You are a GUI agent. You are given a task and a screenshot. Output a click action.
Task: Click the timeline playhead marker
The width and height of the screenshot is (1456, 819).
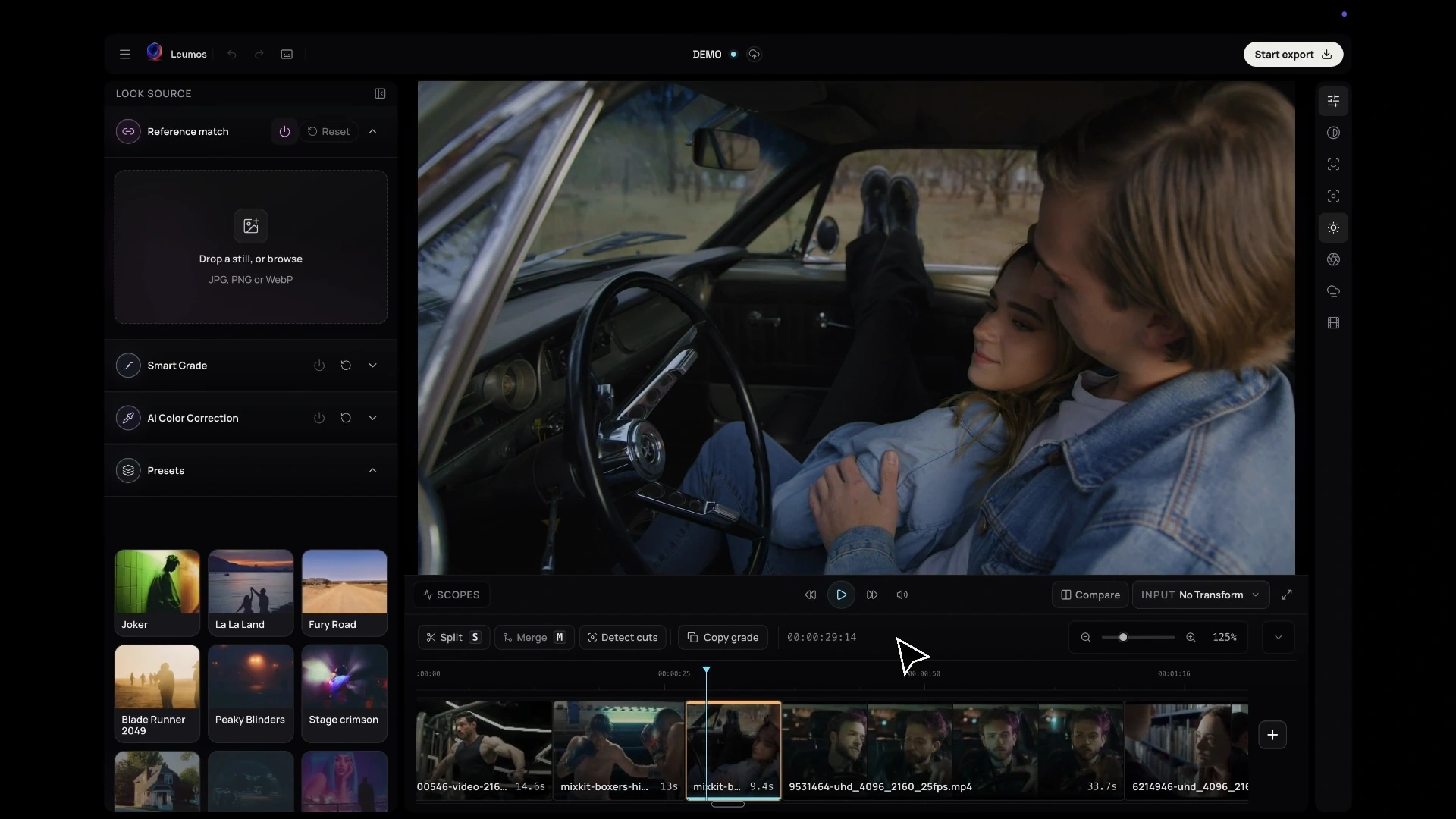tap(706, 670)
